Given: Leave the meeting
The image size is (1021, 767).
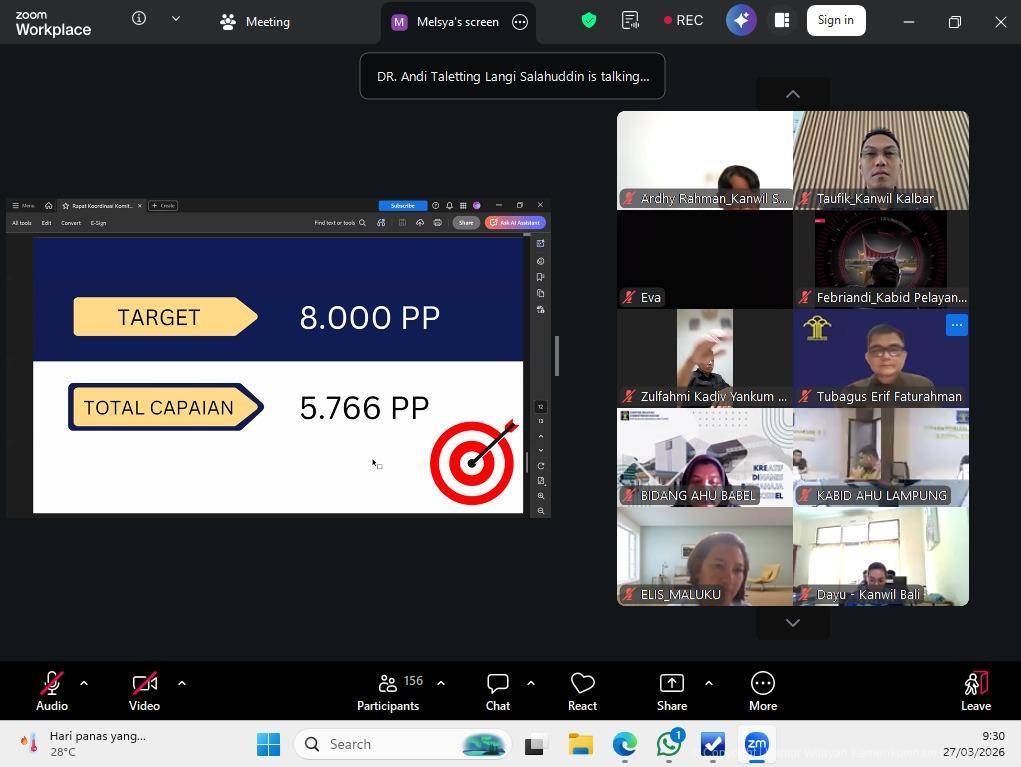Looking at the screenshot, I should click(975, 690).
